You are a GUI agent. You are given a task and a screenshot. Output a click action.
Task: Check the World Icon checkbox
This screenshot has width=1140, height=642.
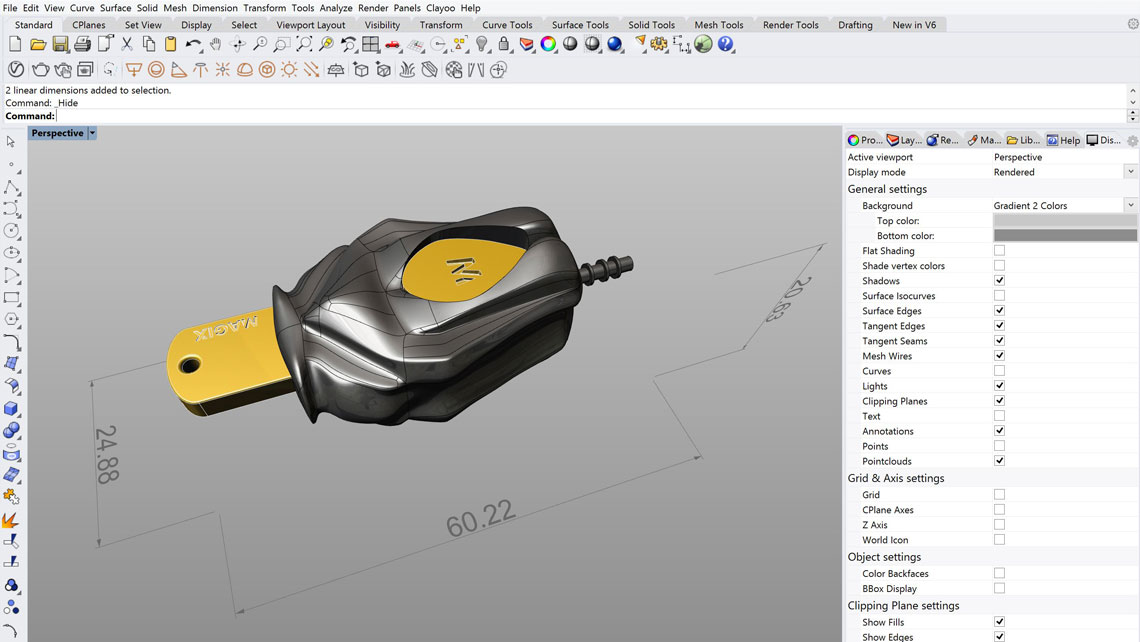coord(1000,539)
